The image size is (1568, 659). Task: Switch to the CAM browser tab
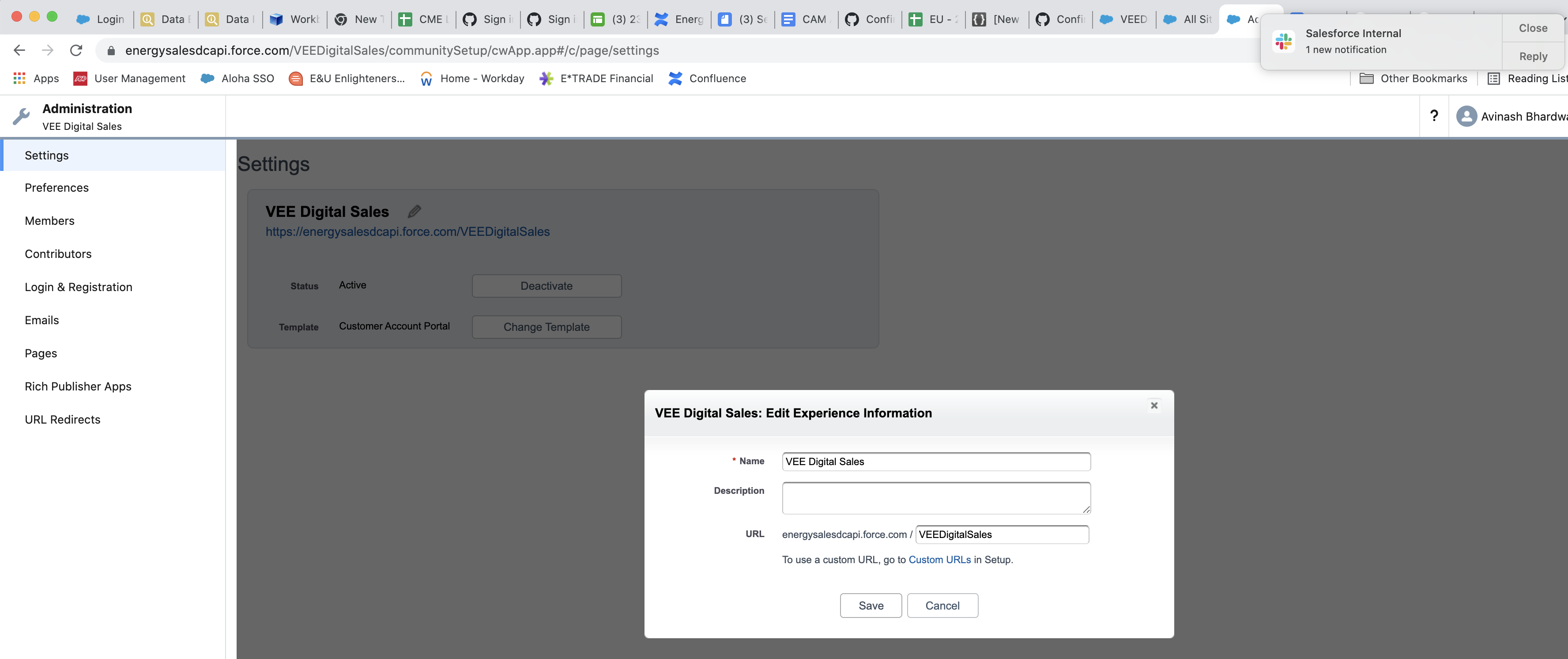(x=807, y=19)
